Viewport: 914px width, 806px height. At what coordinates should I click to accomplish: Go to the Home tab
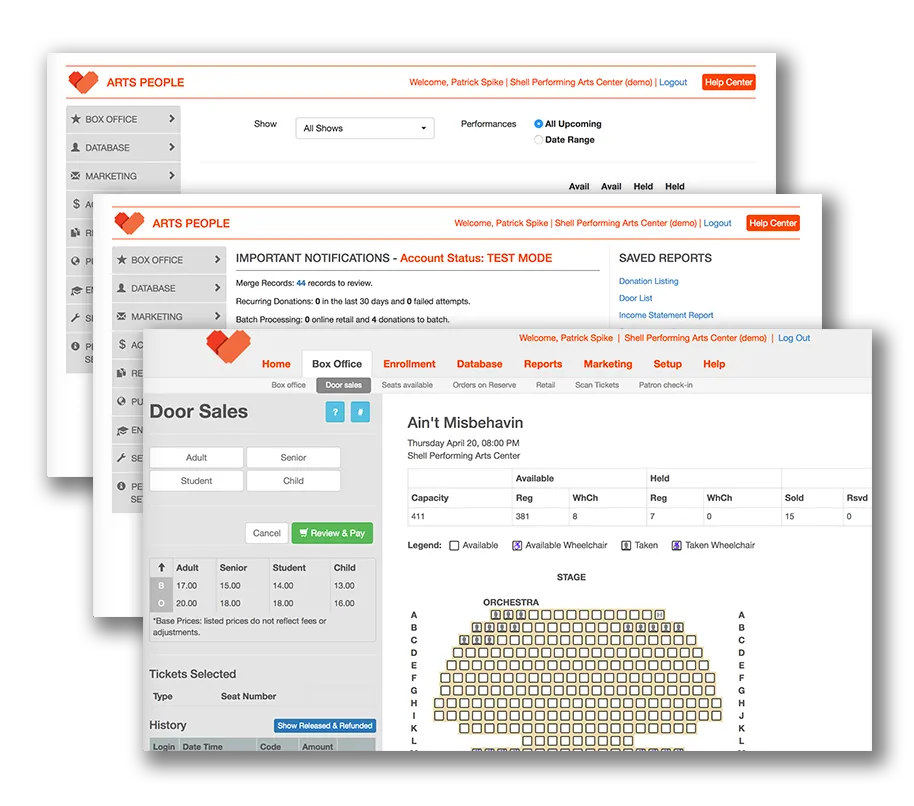coord(276,364)
